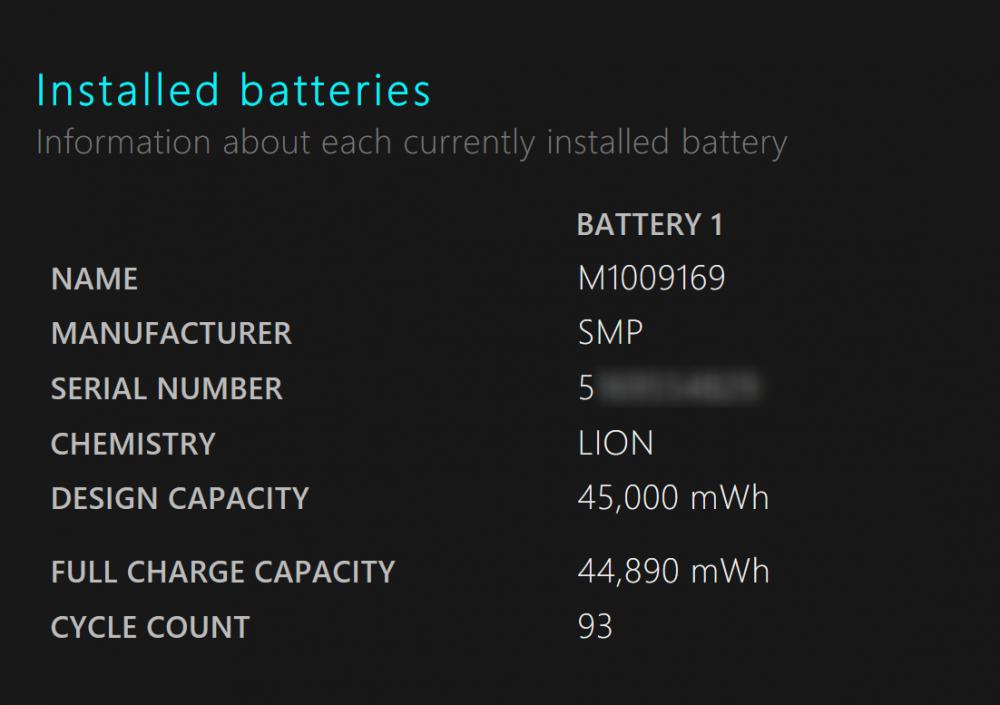Click the BATTERY 1 column header

point(649,225)
